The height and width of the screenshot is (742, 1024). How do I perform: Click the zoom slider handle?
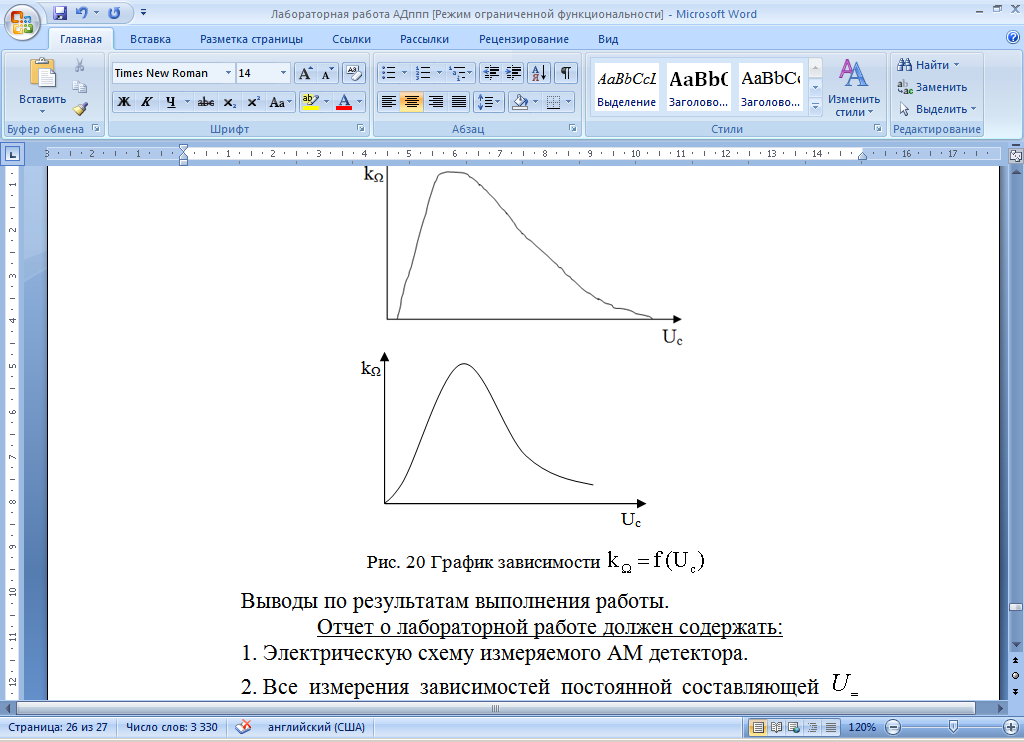pos(953,726)
